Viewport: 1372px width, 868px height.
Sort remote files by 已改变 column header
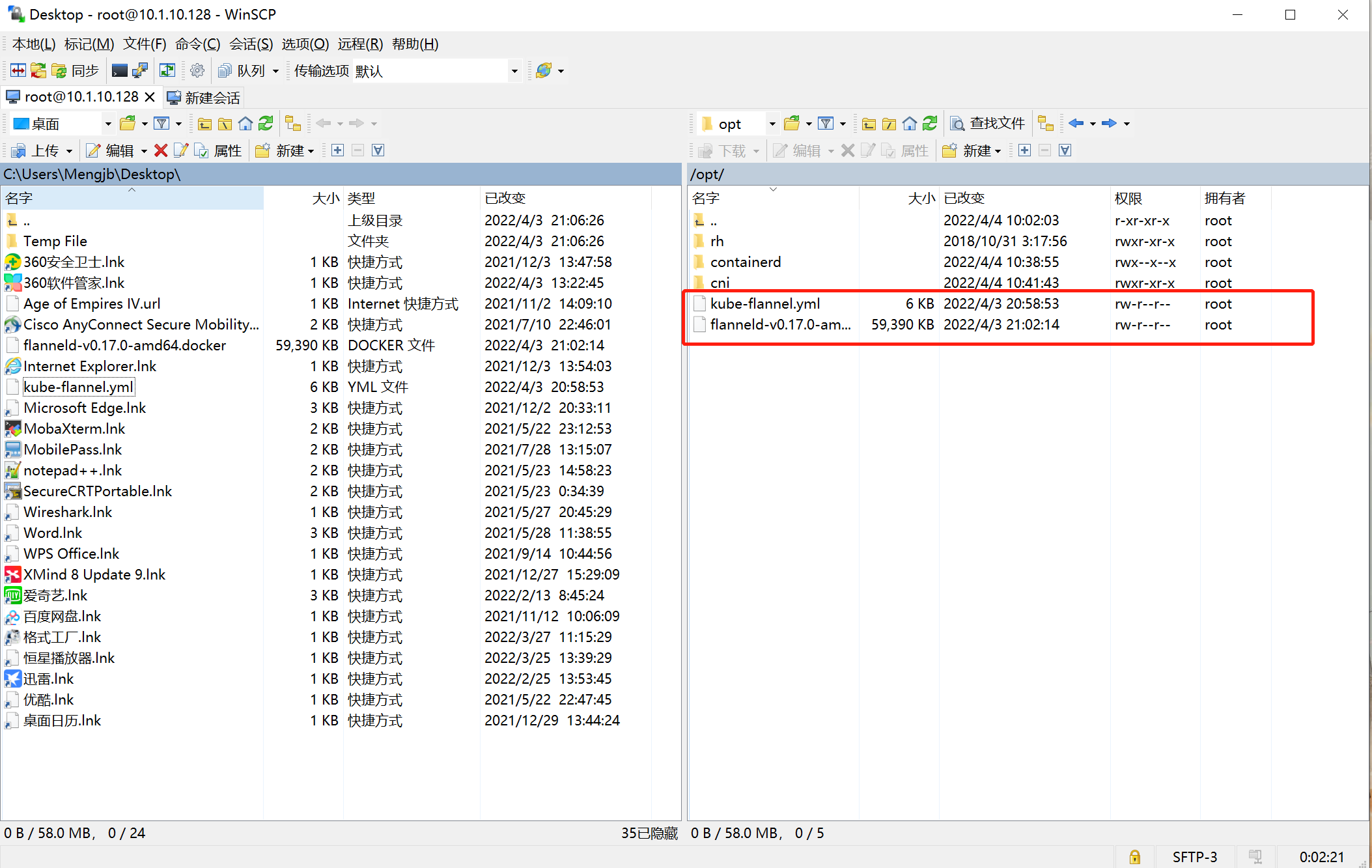pos(1024,198)
